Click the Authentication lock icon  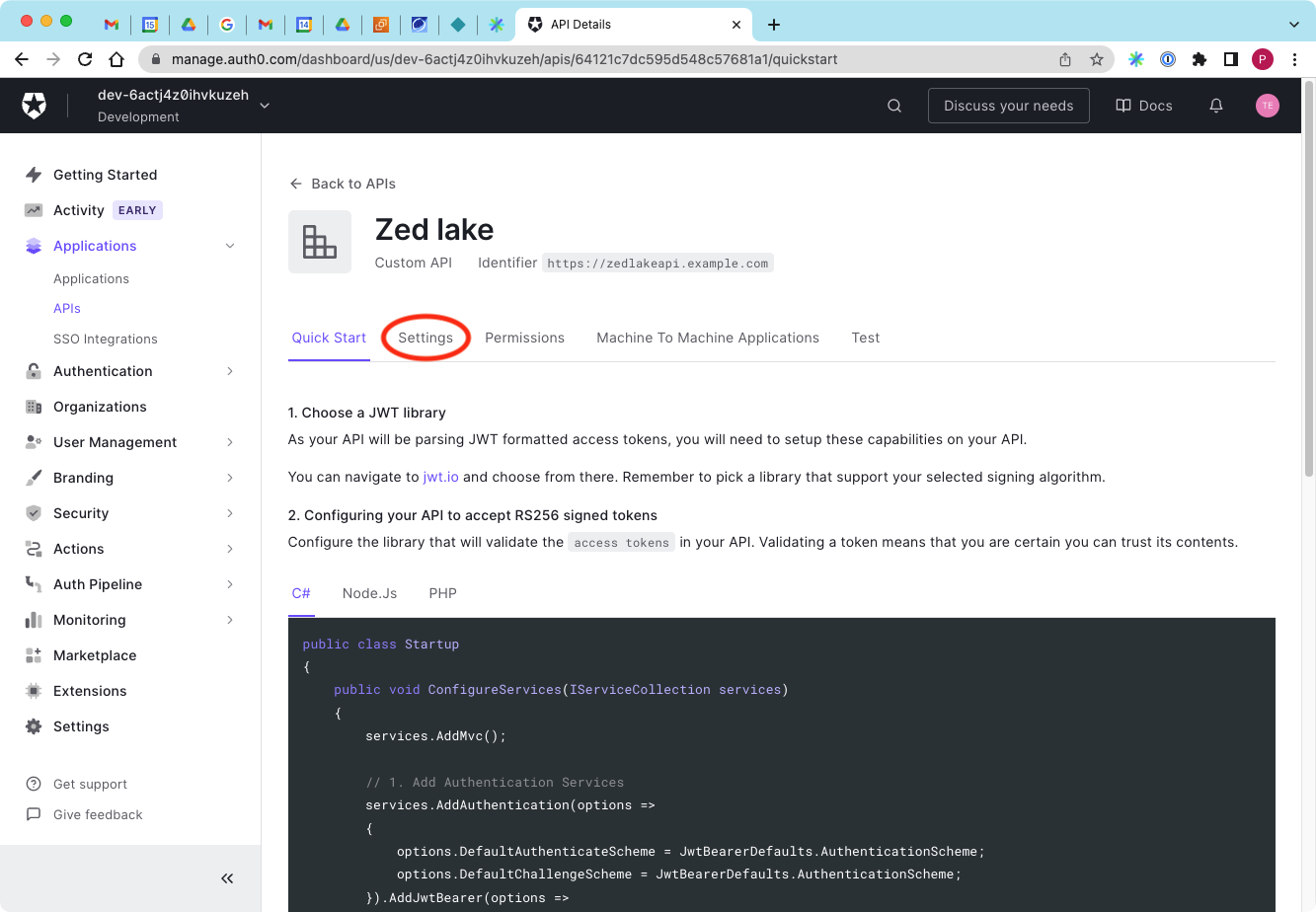34,371
